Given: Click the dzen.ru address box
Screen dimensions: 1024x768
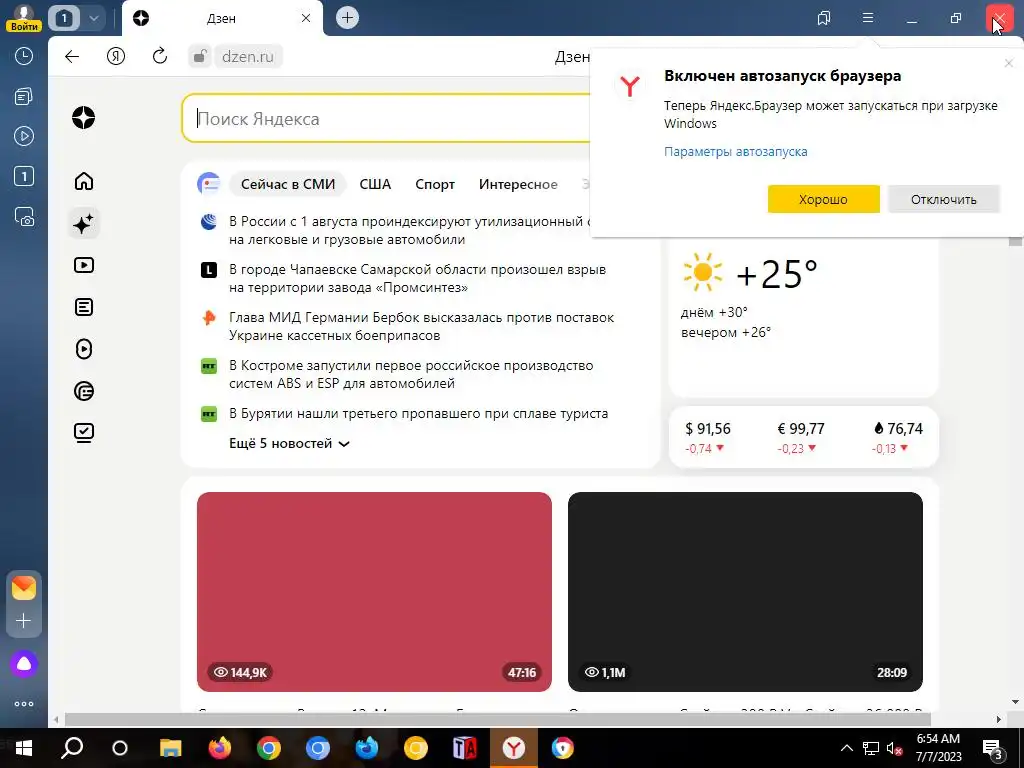Looking at the screenshot, I should click(248, 56).
